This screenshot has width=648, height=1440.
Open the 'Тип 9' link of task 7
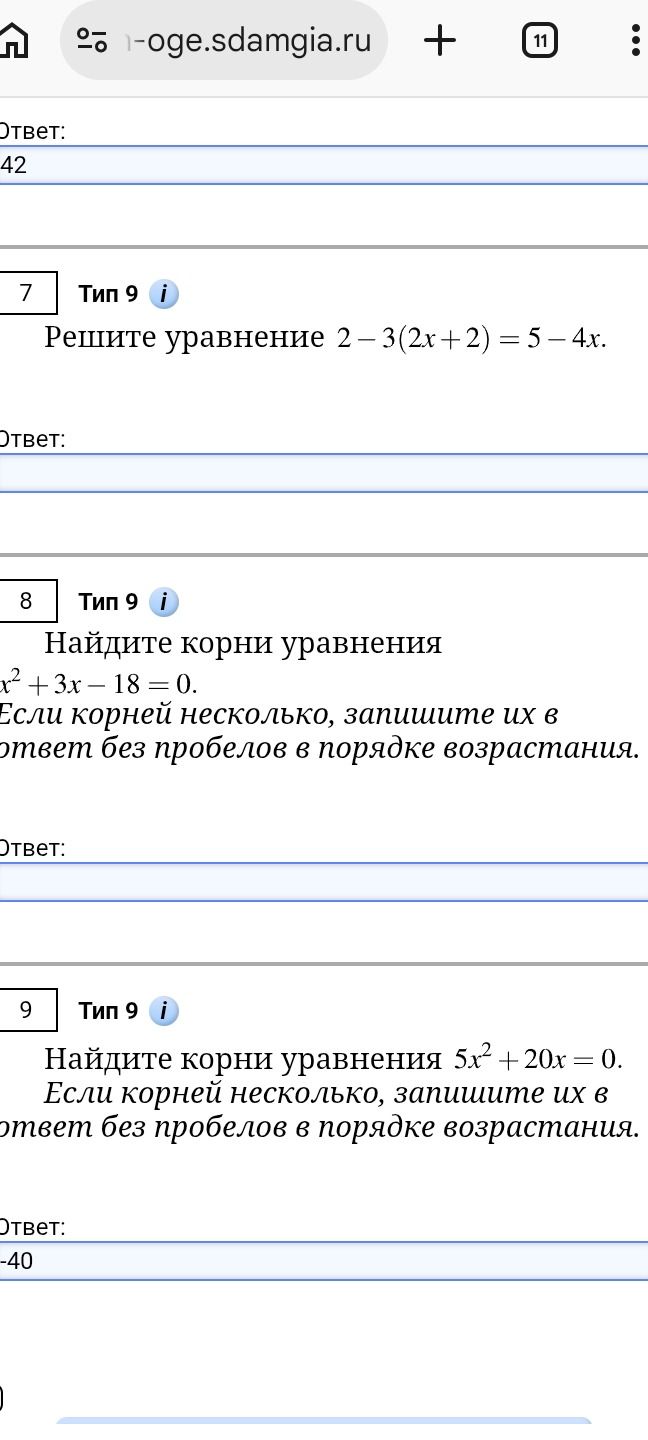point(108,294)
